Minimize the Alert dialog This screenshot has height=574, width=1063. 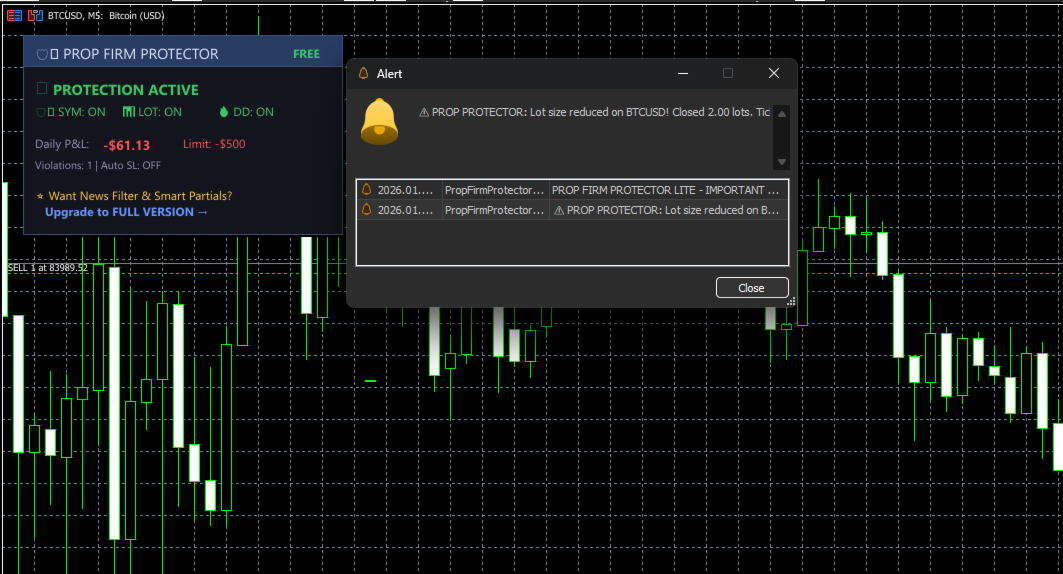683,73
